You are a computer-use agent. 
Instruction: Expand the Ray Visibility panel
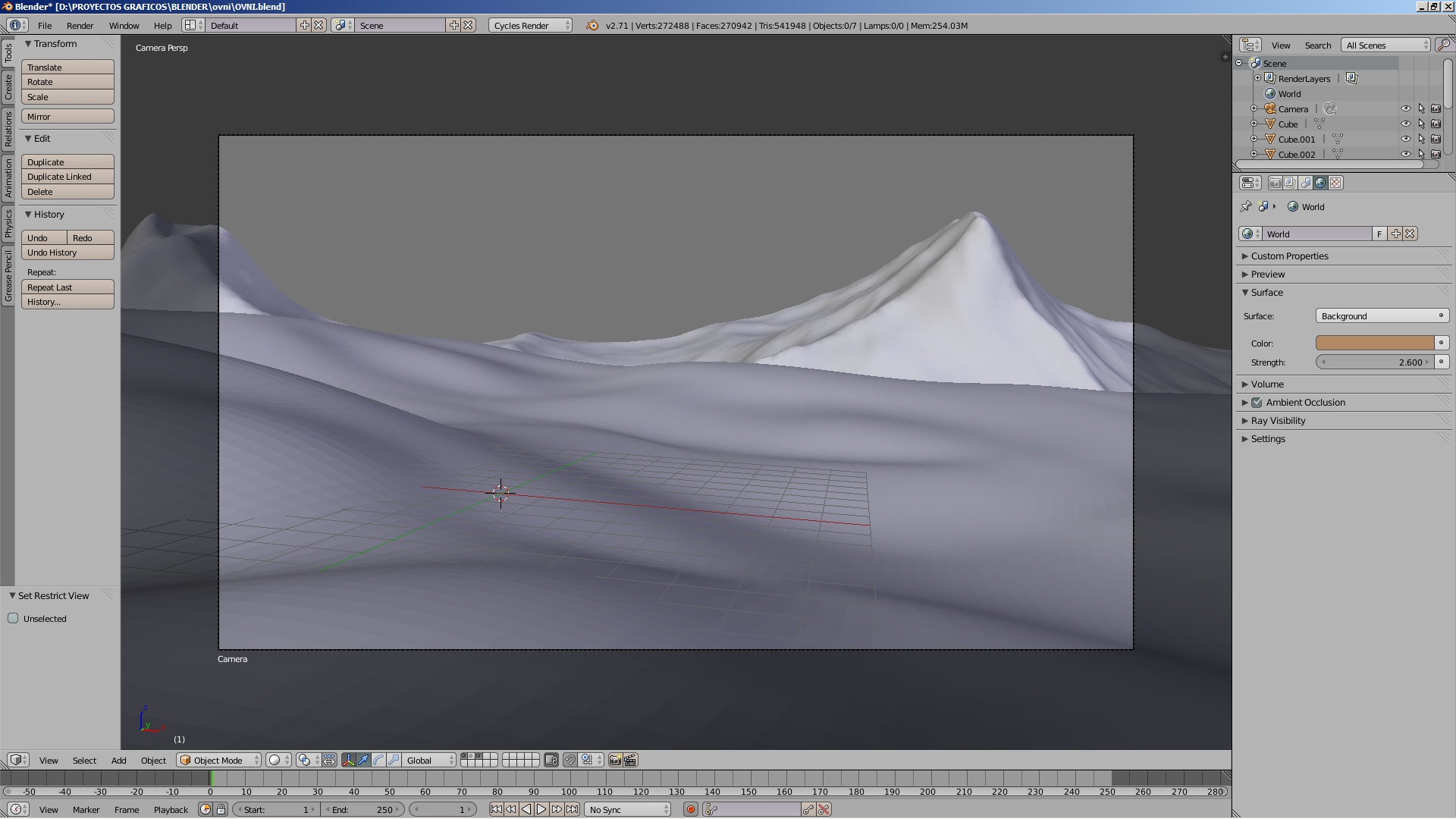point(1278,421)
